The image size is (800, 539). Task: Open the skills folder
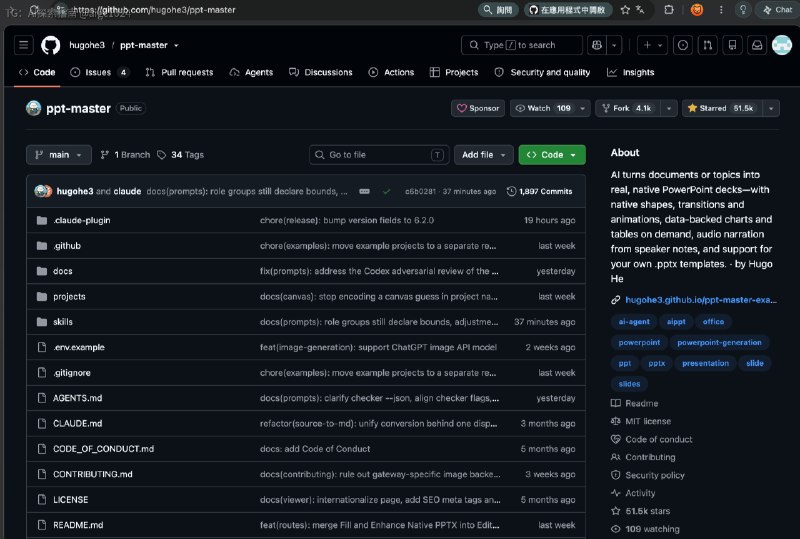pyautogui.click(x=63, y=322)
